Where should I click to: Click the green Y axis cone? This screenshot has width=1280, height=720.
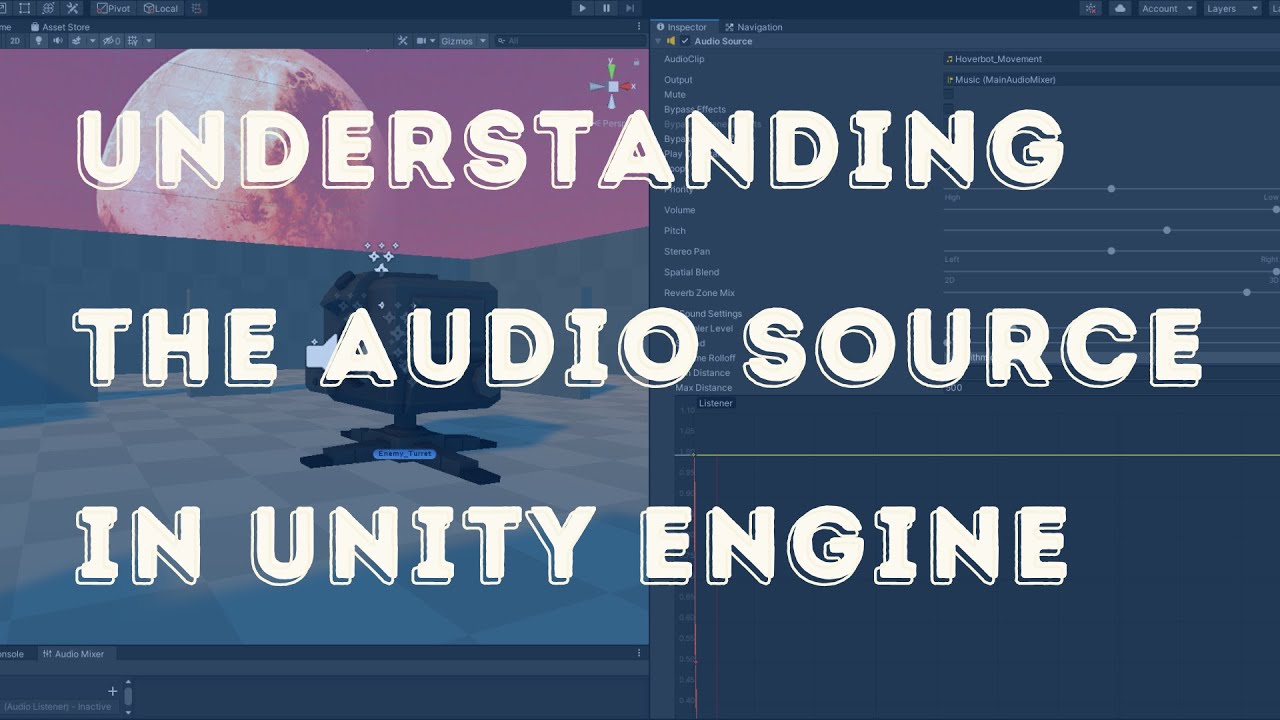point(611,69)
